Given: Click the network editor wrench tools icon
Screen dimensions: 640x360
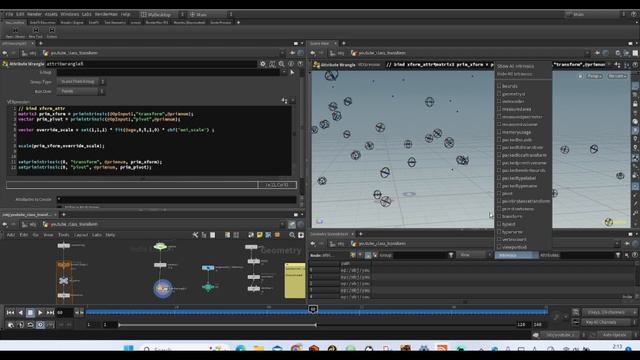Looking at the screenshot, I should point(195,235).
